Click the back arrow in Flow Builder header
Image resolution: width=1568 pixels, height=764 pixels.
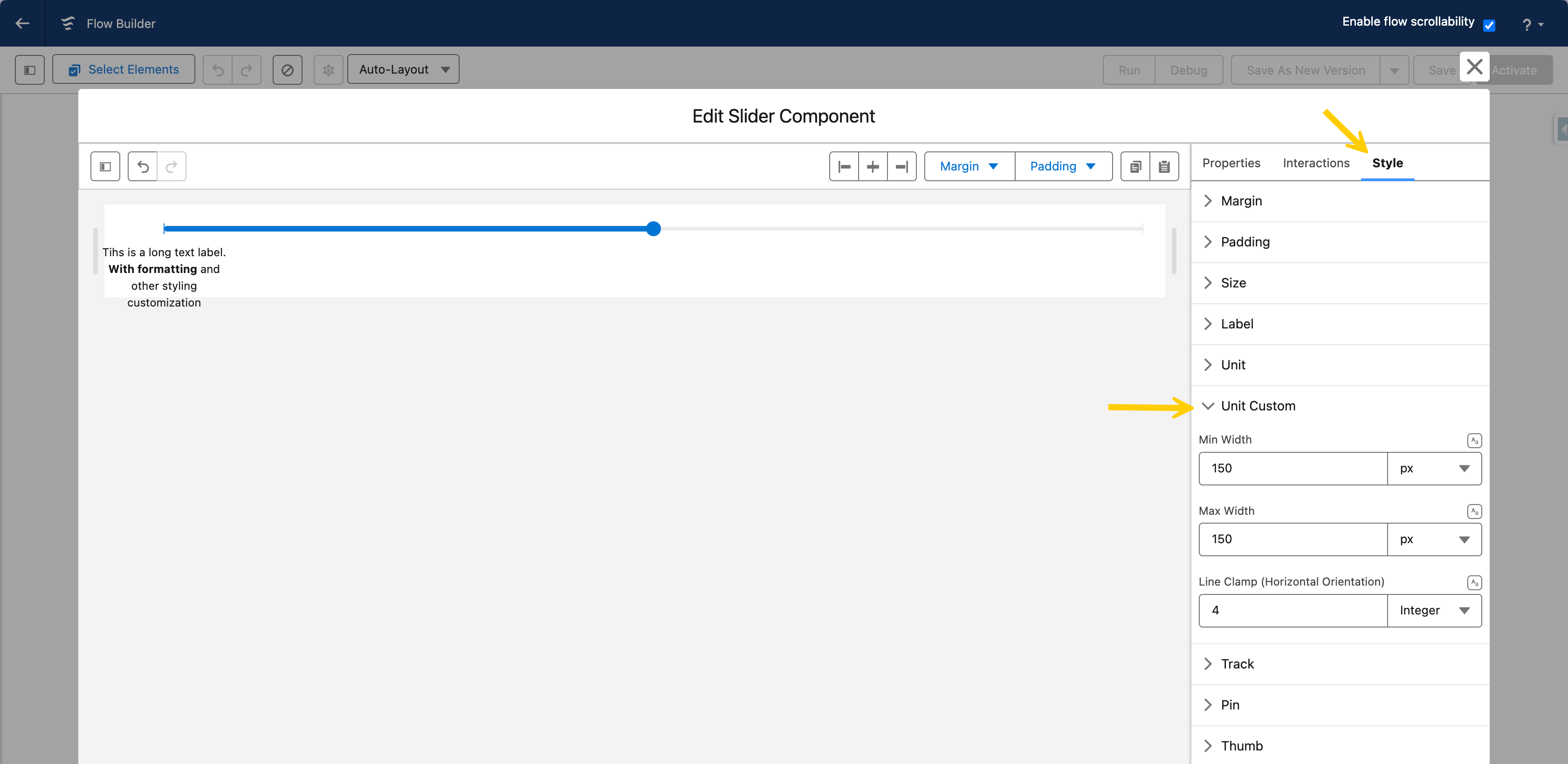coord(22,23)
